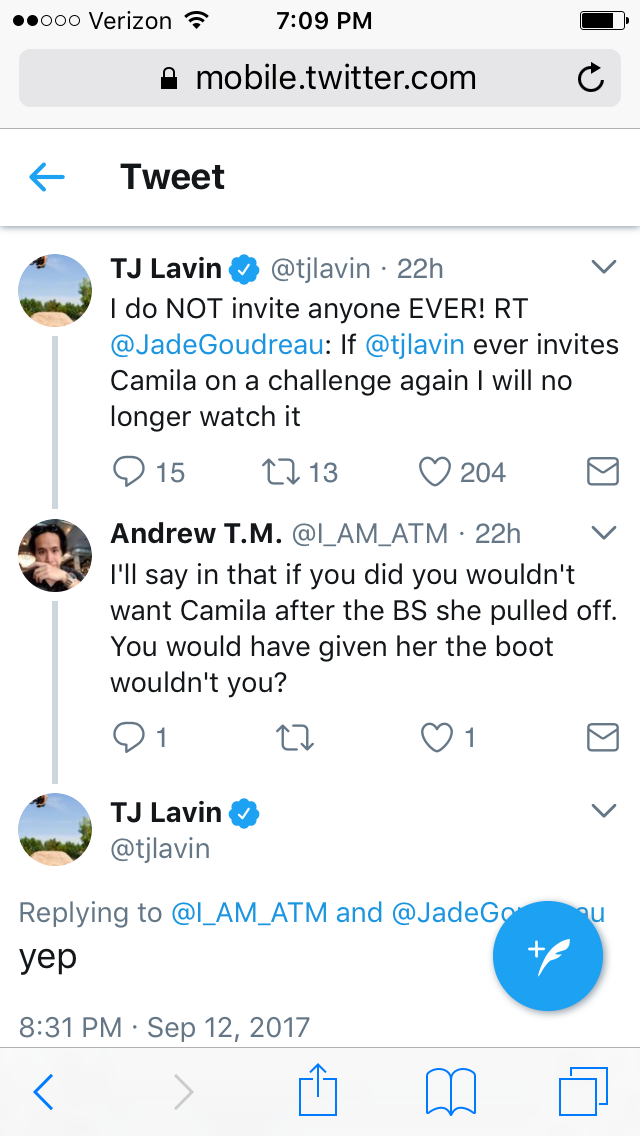The width and height of the screenshot is (640, 1136).
Task: Open Safari bookmarks book icon
Action: [450, 1092]
